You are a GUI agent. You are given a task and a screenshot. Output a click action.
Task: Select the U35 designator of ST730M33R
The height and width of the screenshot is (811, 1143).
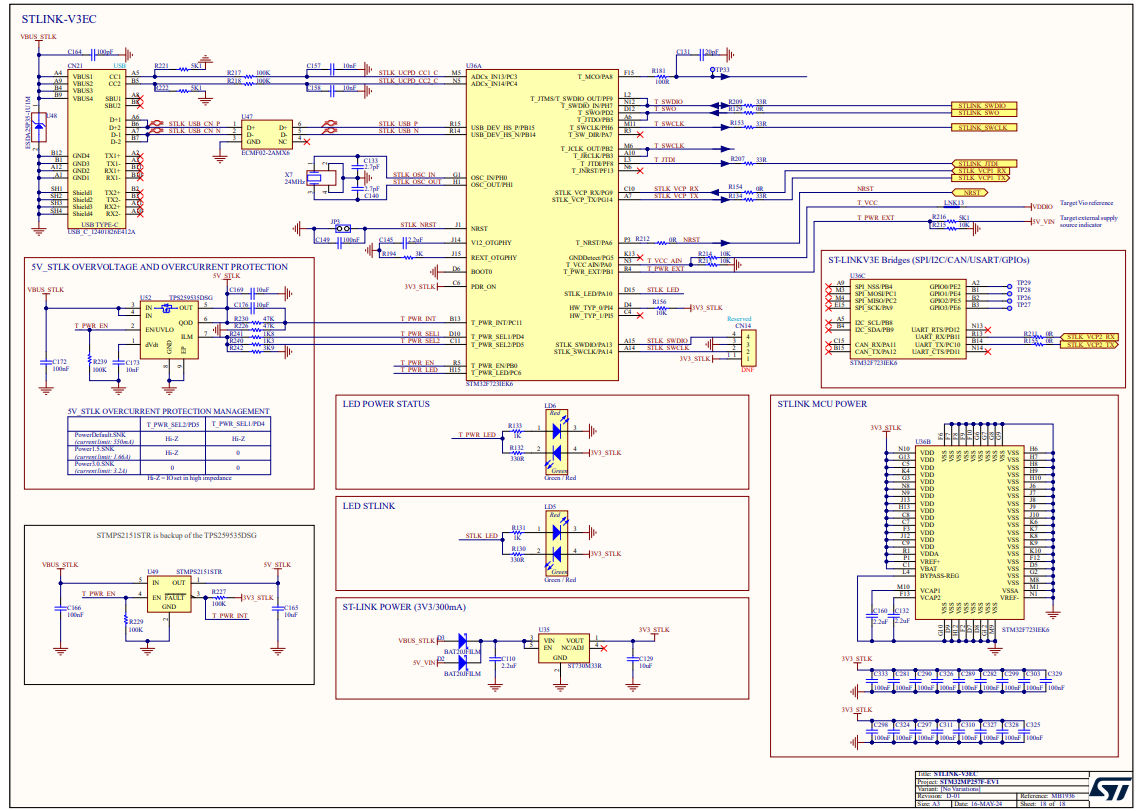(x=545, y=630)
